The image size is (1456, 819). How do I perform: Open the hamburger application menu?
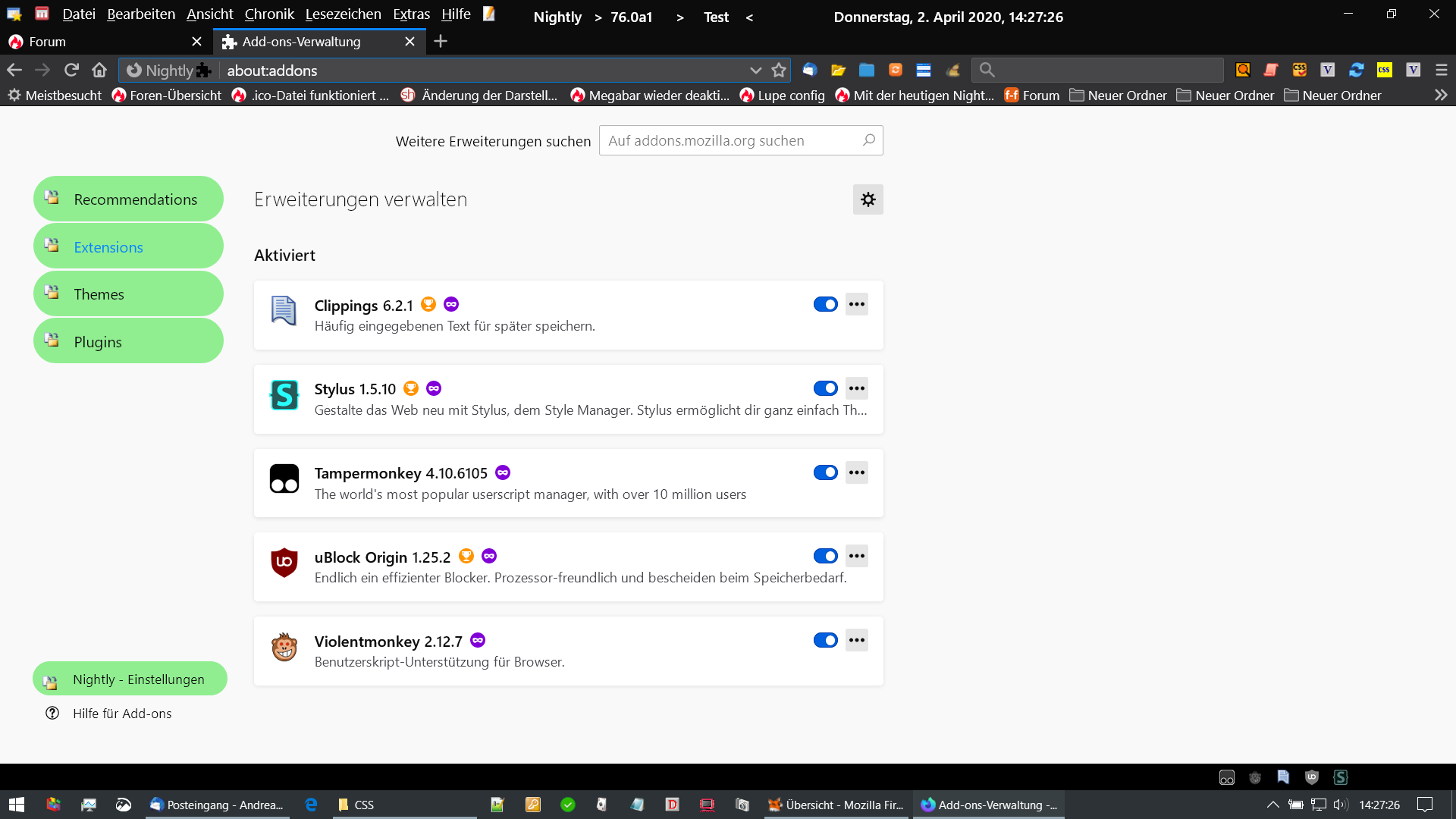click(1442, 70)
